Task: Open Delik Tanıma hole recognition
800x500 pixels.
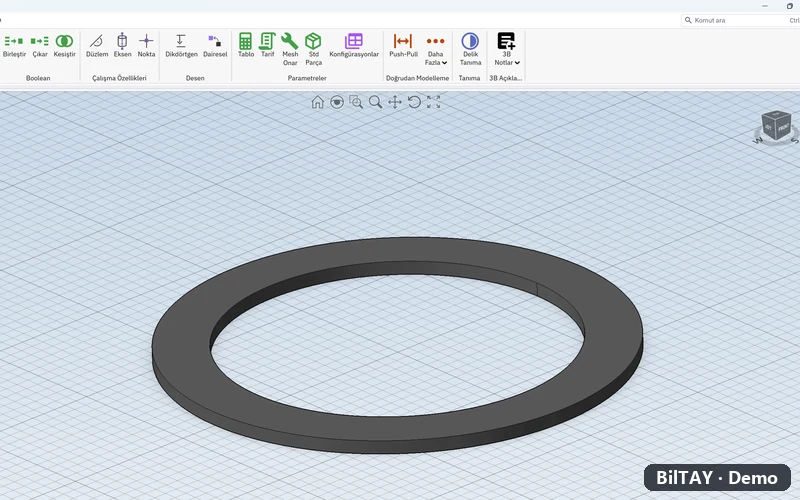Action: (470, 49)
